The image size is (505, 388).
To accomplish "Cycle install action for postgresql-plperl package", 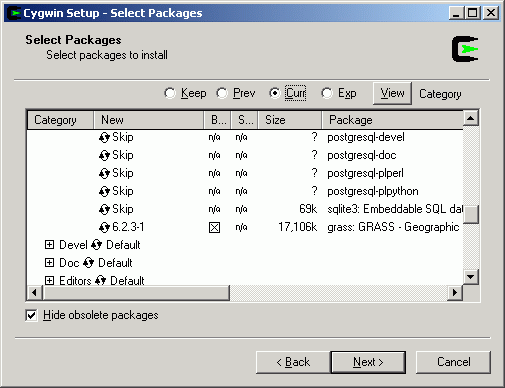I will click(x=104, y=173).
